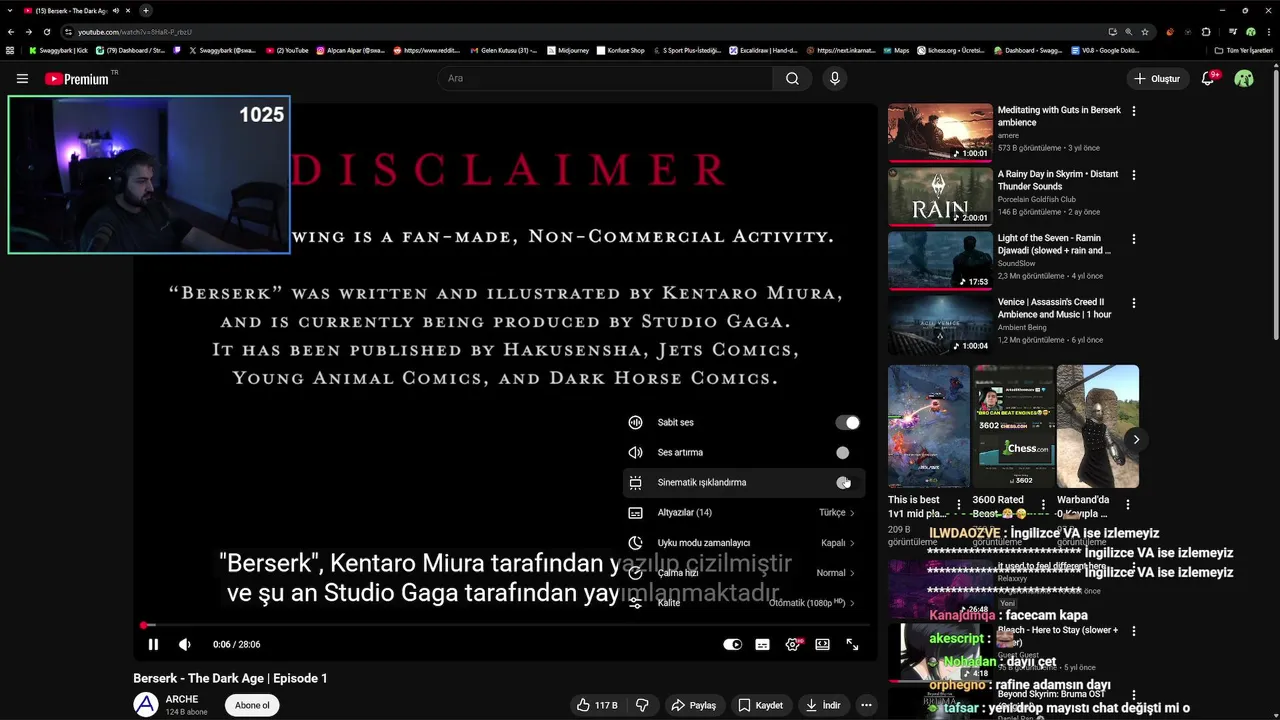Open the Altyazılar (14) submenu
The height and width of the screenshot is (720, 1280).
tap(743, 513)
